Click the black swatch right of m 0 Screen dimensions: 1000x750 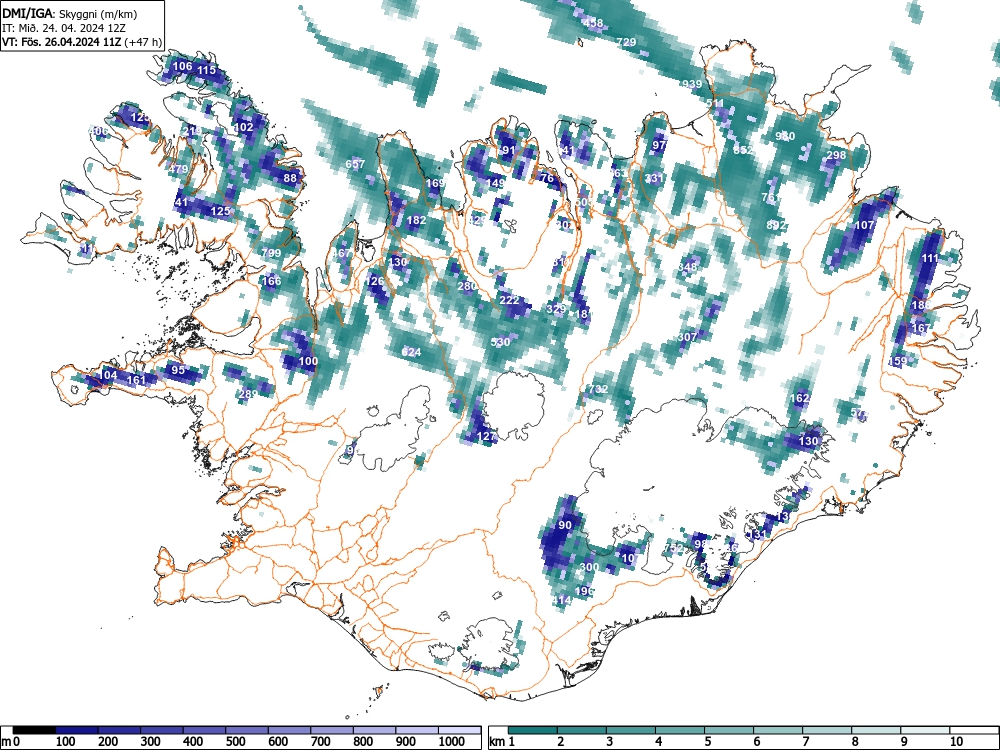(34, 730)
